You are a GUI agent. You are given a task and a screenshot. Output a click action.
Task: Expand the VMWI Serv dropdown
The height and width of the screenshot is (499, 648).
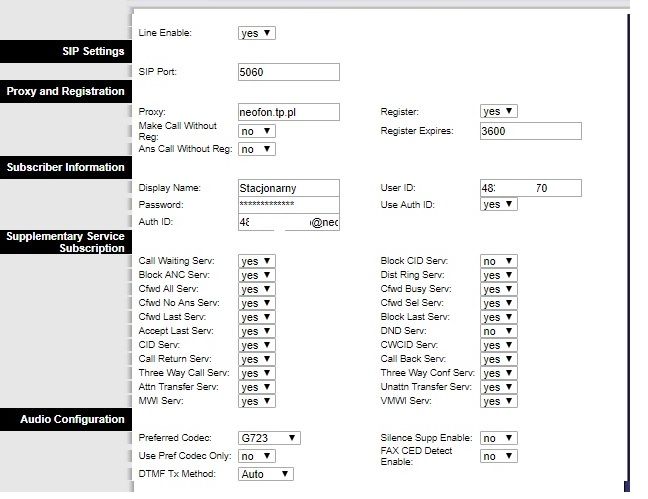(498, 401)
